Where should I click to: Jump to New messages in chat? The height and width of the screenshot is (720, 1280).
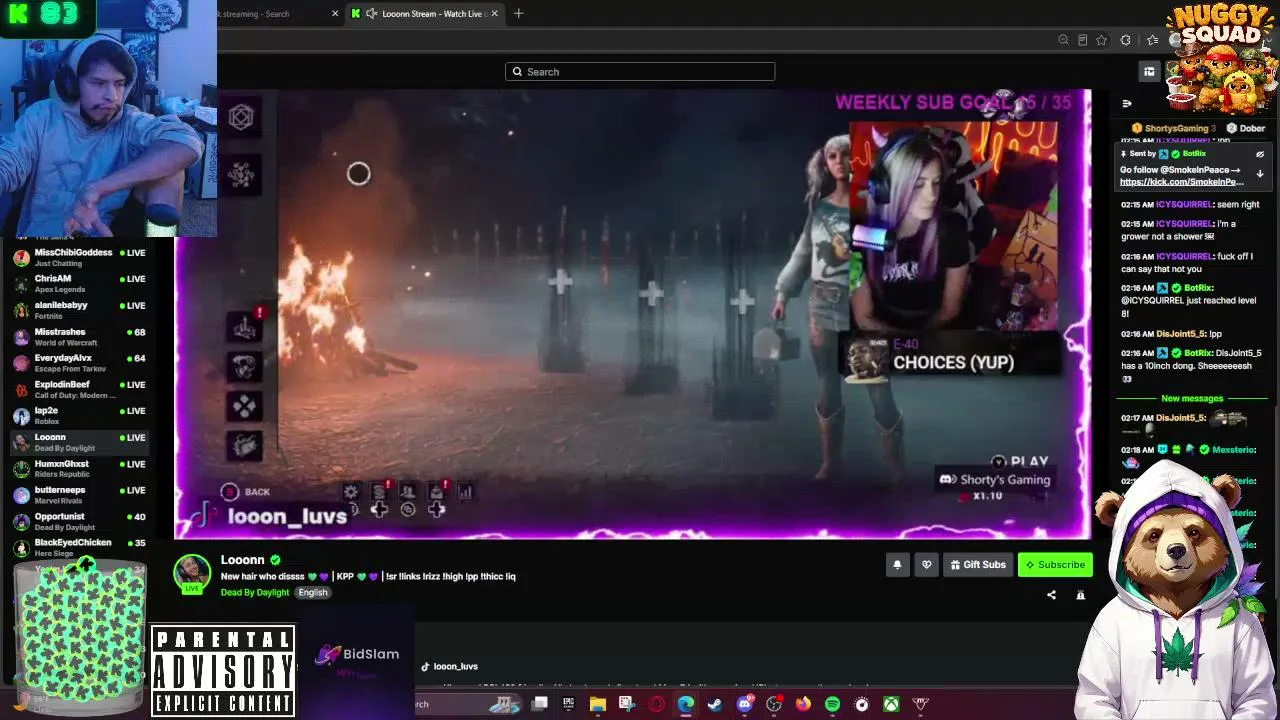tap(1192, 398)
